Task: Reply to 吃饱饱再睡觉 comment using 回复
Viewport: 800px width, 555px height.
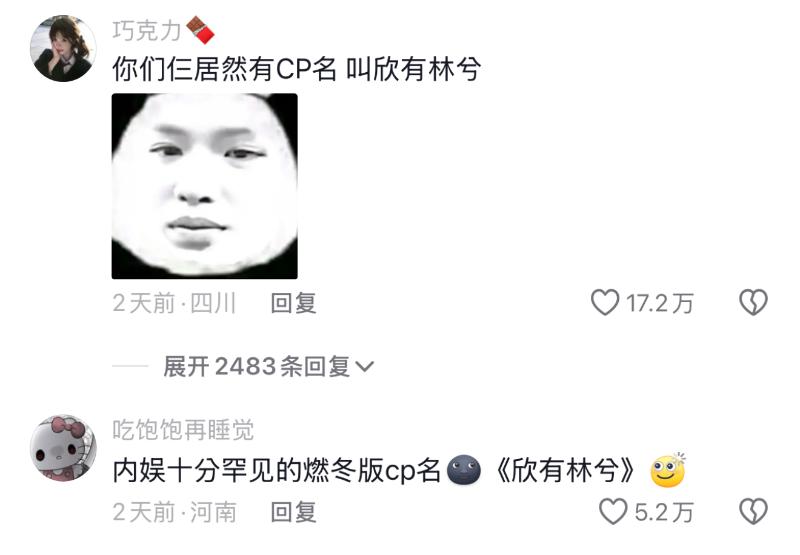Action: coord(293,512)
